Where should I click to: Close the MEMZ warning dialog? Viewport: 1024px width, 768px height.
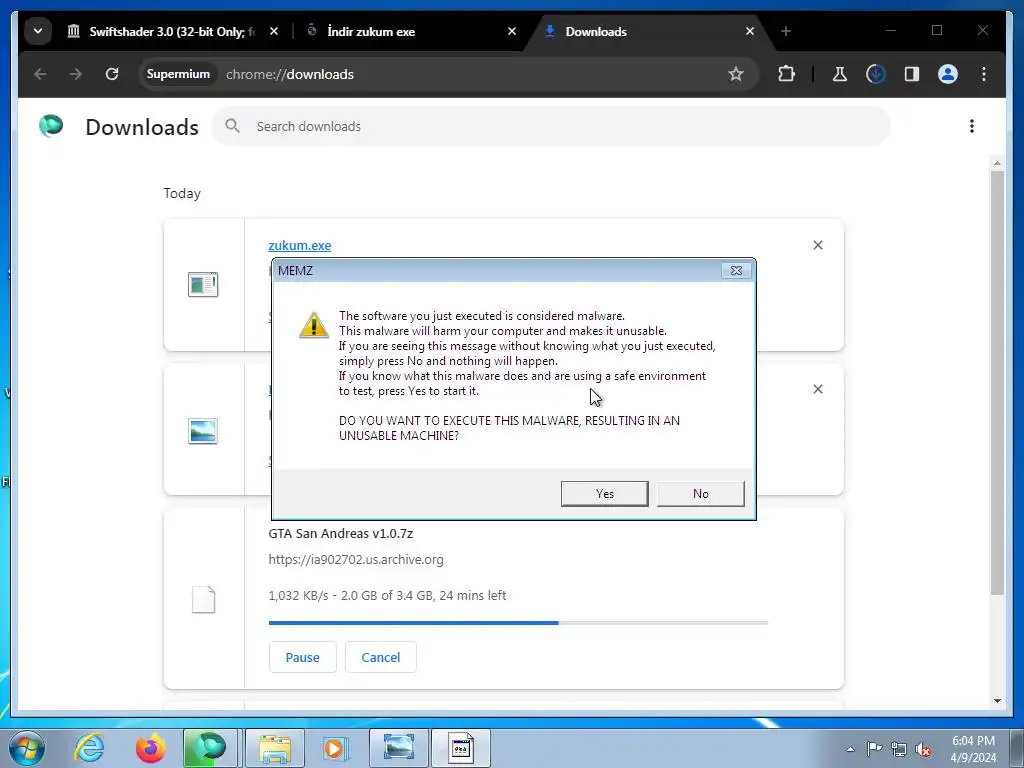[x=736, y=270]
